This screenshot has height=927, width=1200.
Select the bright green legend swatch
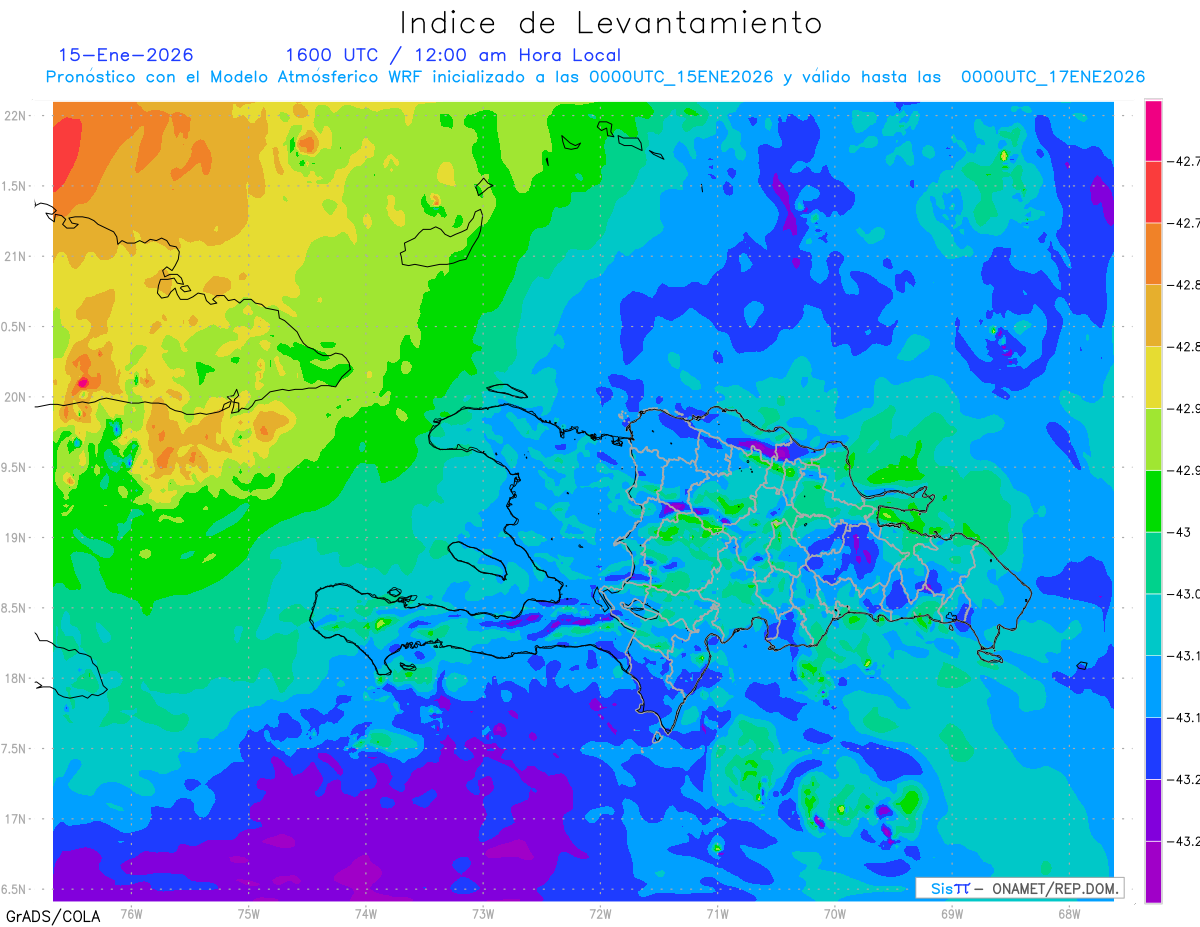1153,501
